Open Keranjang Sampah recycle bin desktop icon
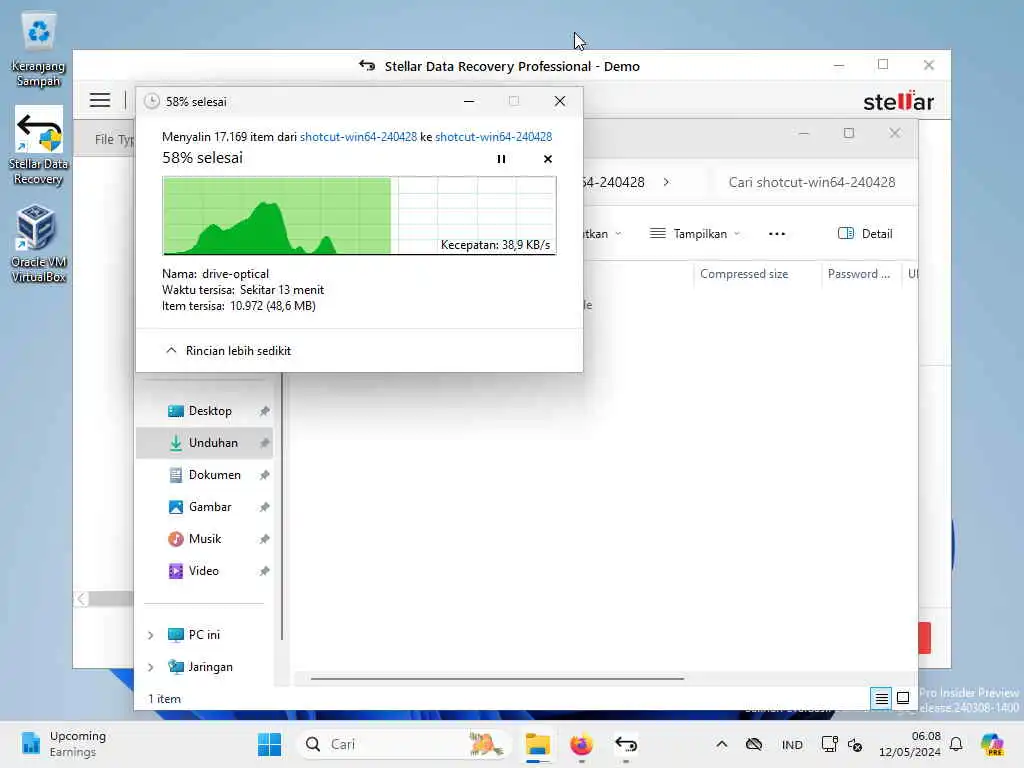This screenshot has width=1024, height=768. pos(39,50)
